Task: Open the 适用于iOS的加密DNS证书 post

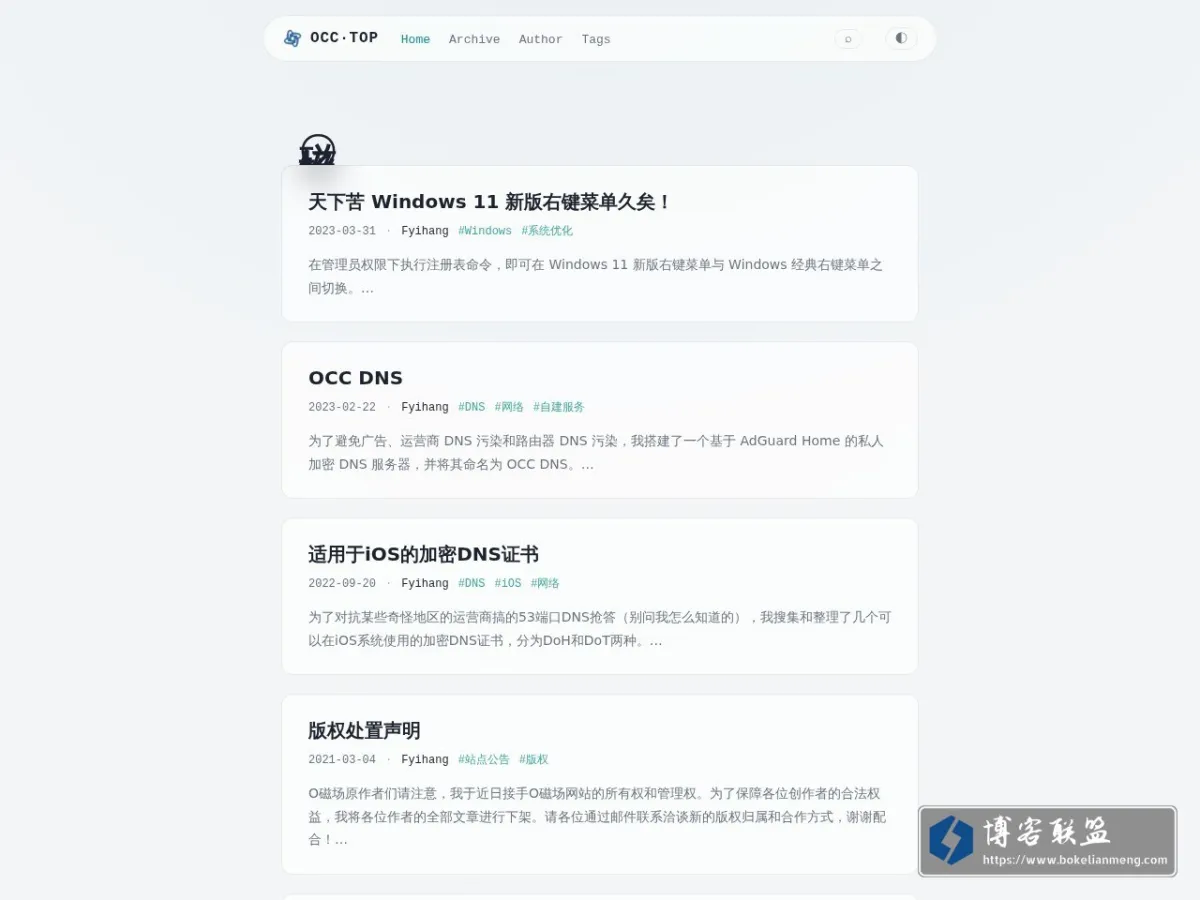Action: tap(423, 554)
